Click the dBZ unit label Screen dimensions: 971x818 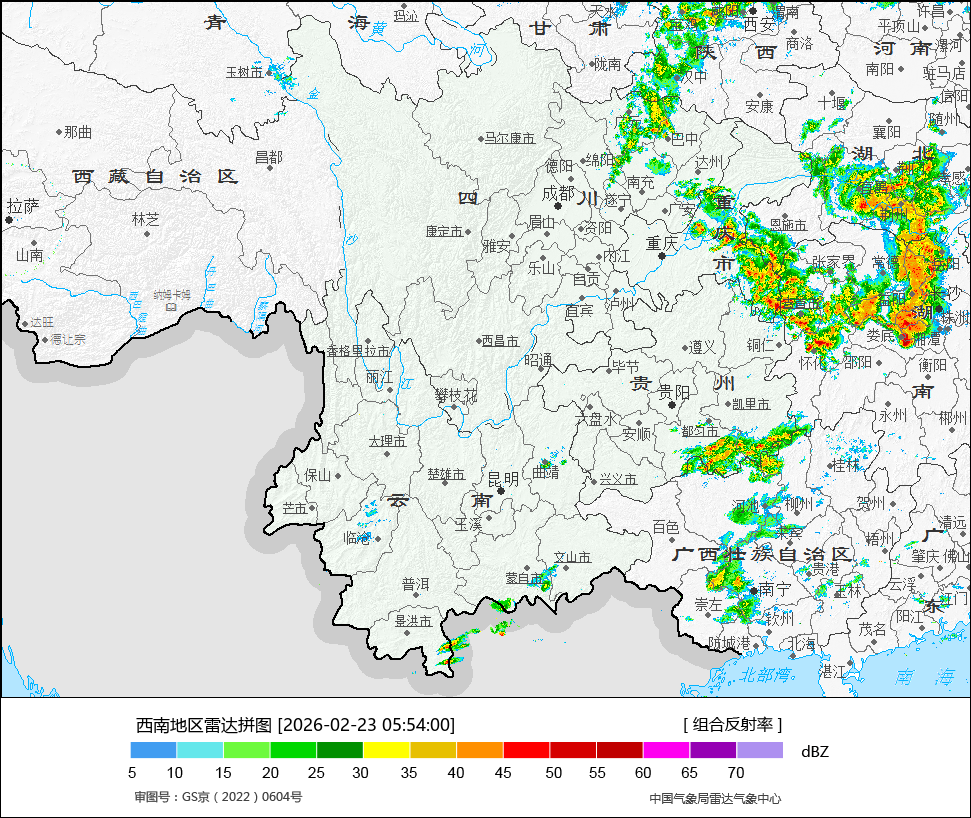pyautogui.click(x=814, y=752)
